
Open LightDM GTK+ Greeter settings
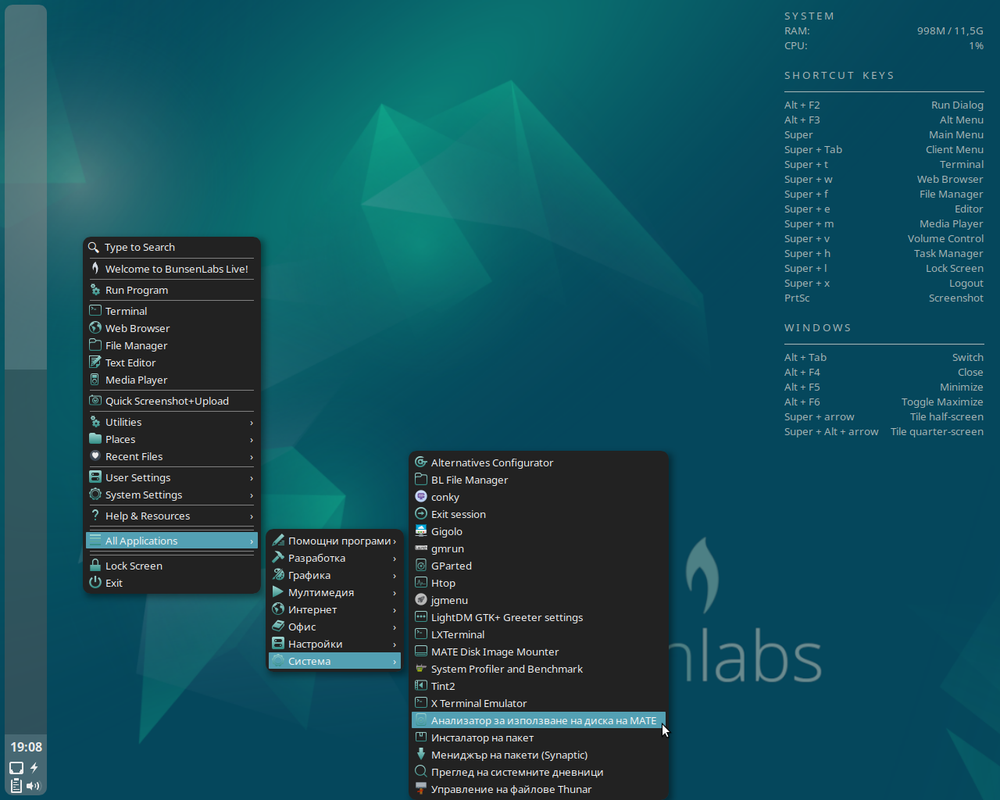point(539,617)
